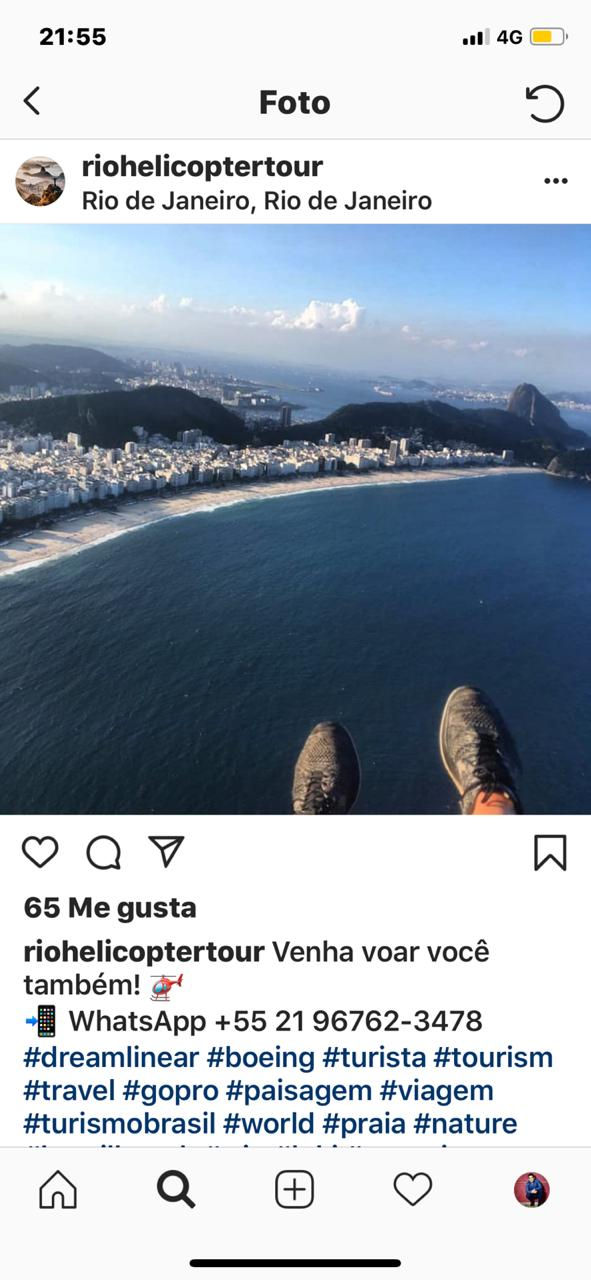This screenshot has height=1280, width=591.
Task: Open riohelicoptertour profile picture
Action: click(40, 181)
